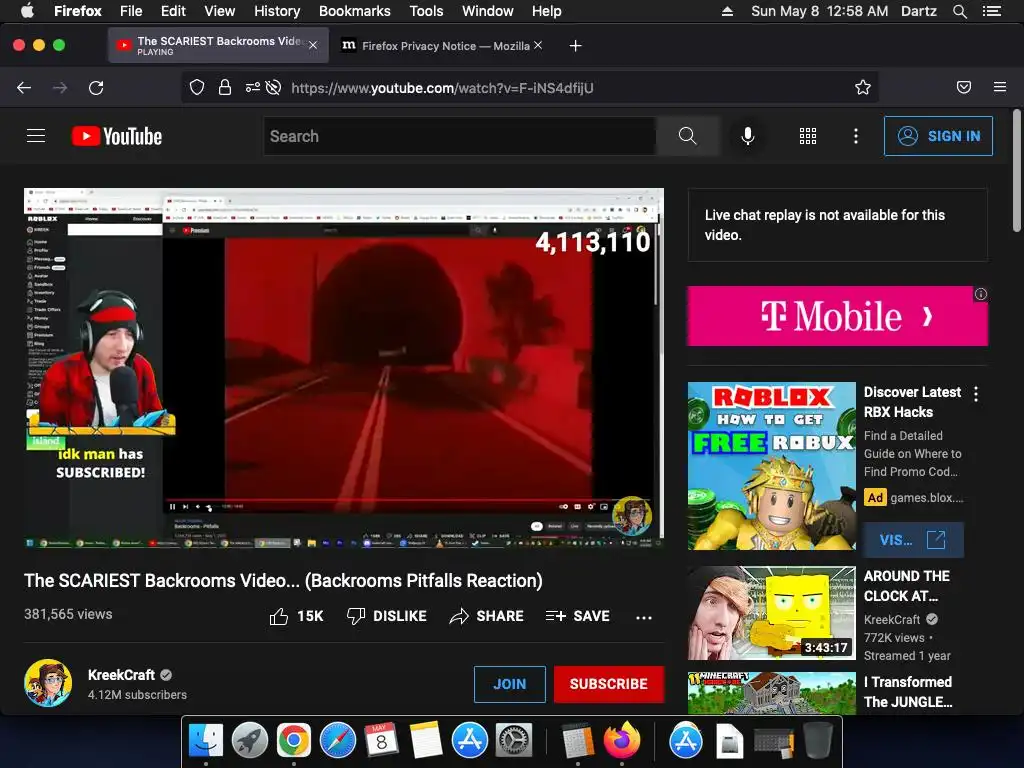Image resolution: width=1024 pixels, height=768 pixels.
Task: Go to YouTube home via the logo
Action: point(117,136)
